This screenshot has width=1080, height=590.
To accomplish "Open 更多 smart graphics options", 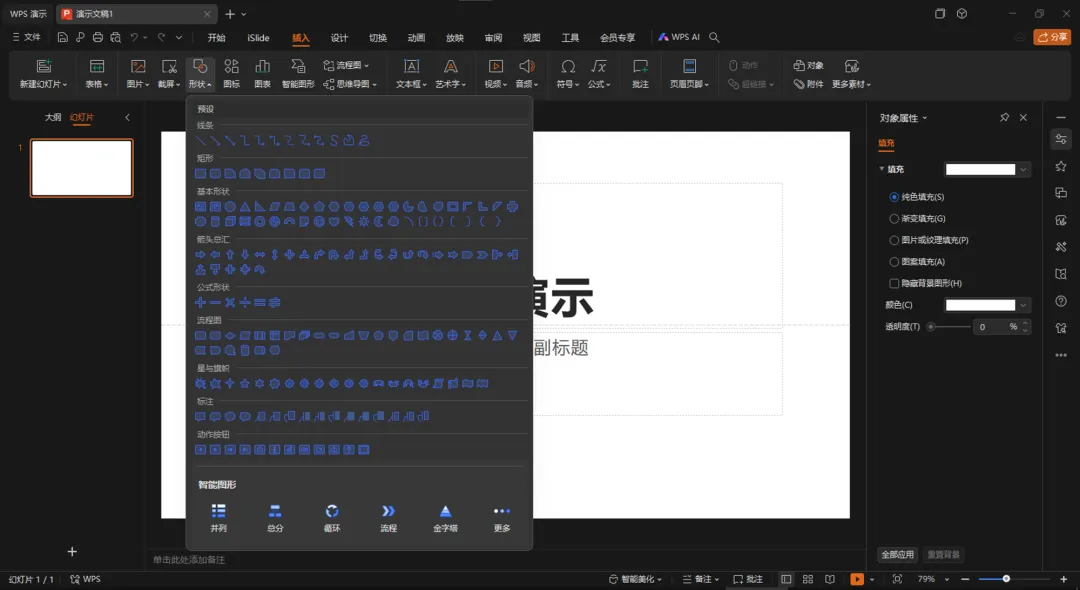I will pyautogui.click(x=502, y=517).
